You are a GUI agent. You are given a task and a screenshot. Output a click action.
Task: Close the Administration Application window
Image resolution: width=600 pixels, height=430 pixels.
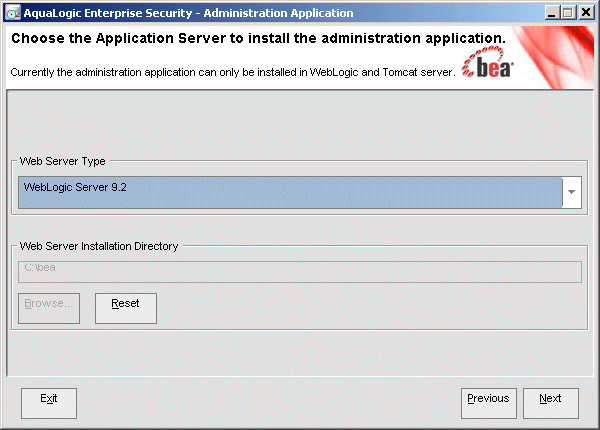tap(586, 13)
